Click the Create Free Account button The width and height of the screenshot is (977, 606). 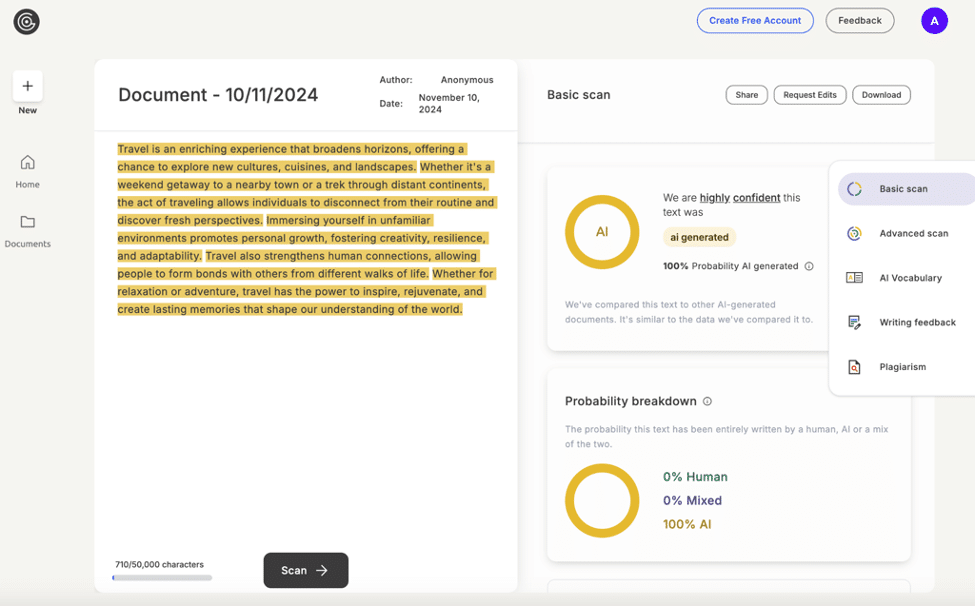click(755, 20)
